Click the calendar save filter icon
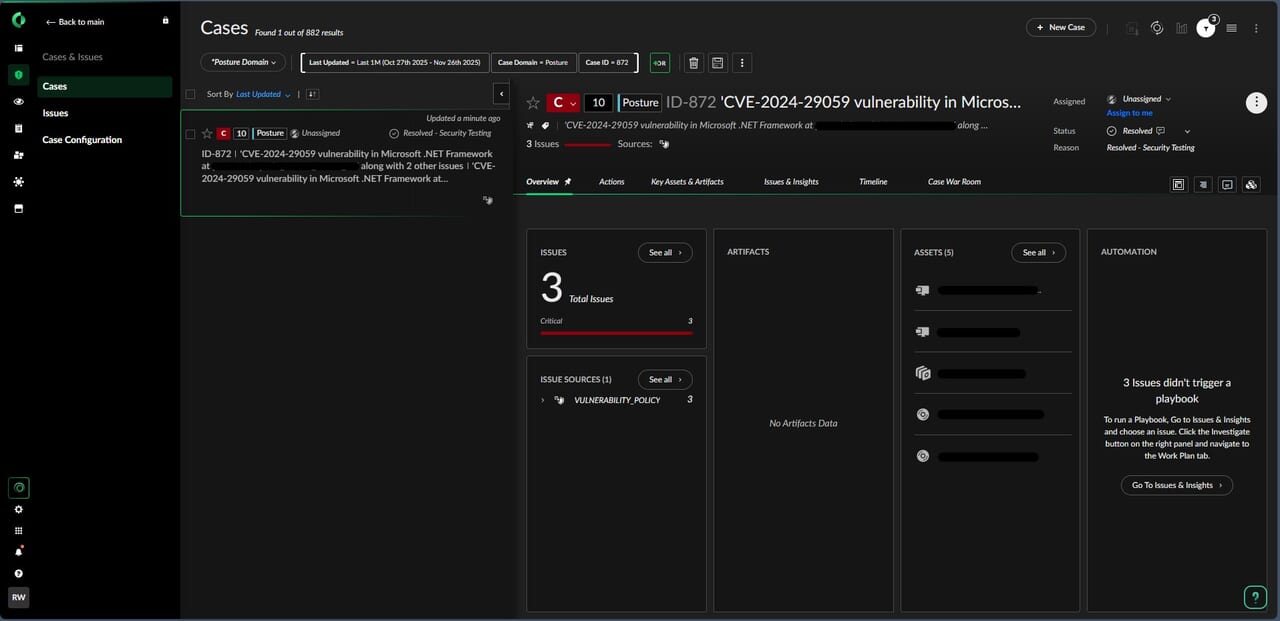This screenshot has width=1280, height=621. point(717,63)
